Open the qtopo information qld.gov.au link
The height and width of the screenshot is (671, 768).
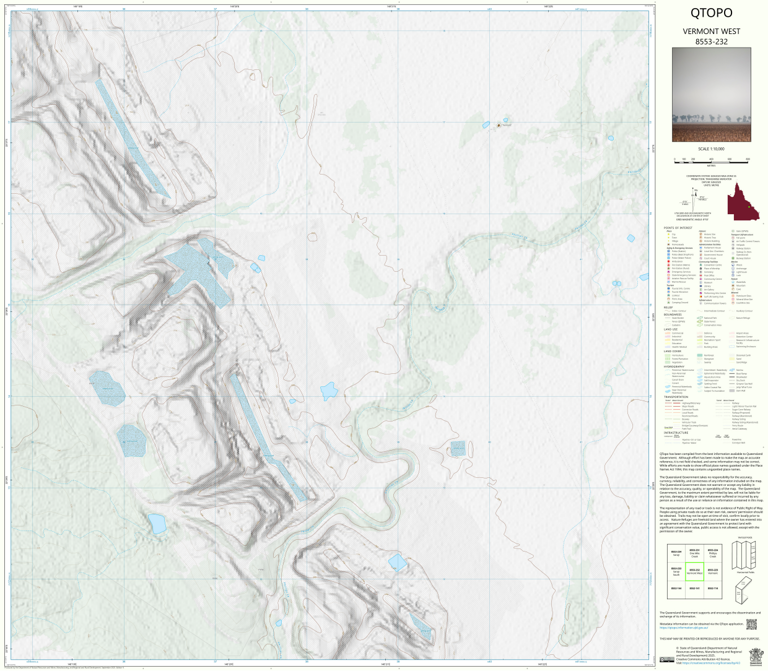coord(684,627)
